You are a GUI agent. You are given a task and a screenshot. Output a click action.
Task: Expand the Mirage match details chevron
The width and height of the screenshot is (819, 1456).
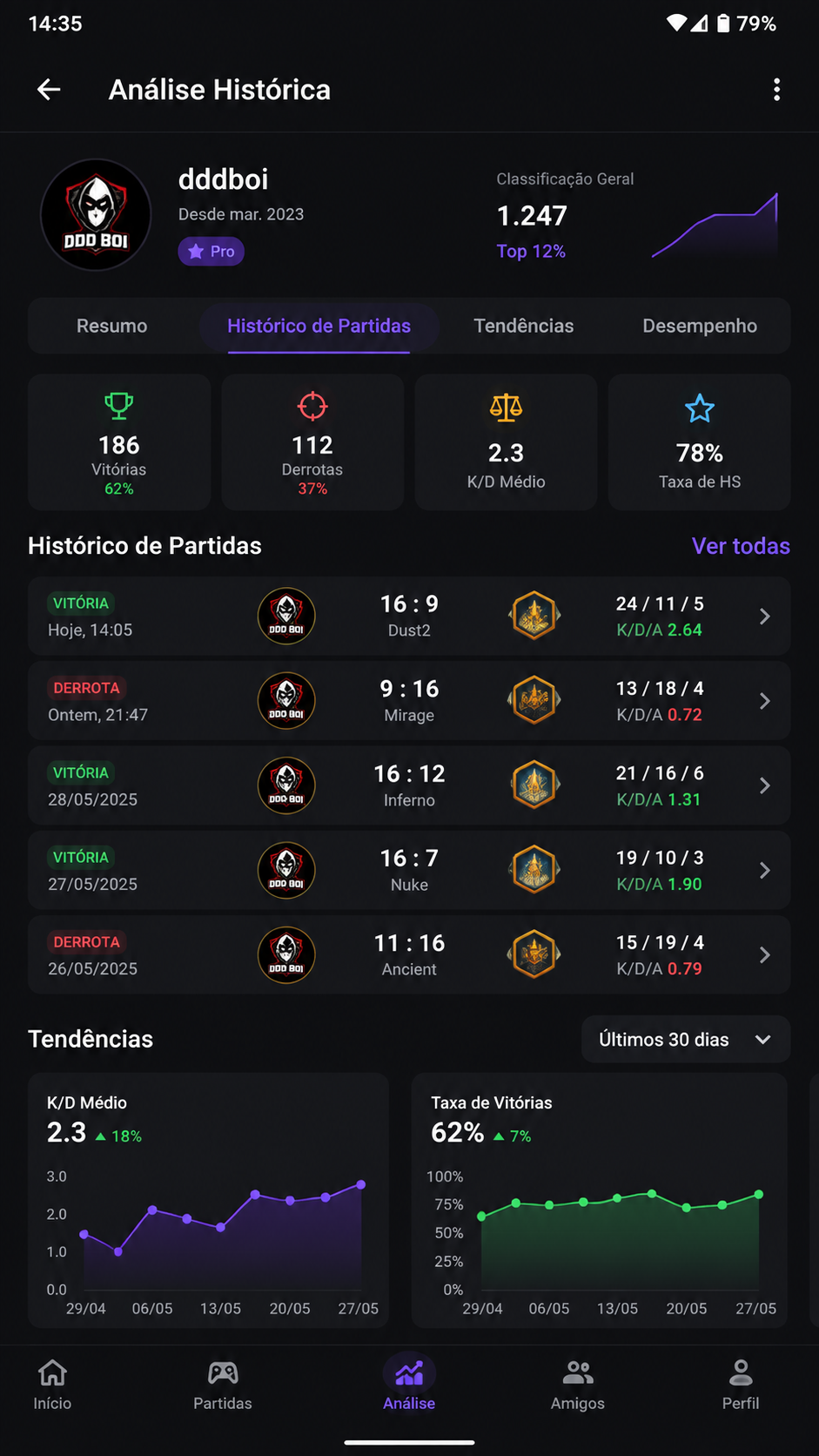coord(765,701)
